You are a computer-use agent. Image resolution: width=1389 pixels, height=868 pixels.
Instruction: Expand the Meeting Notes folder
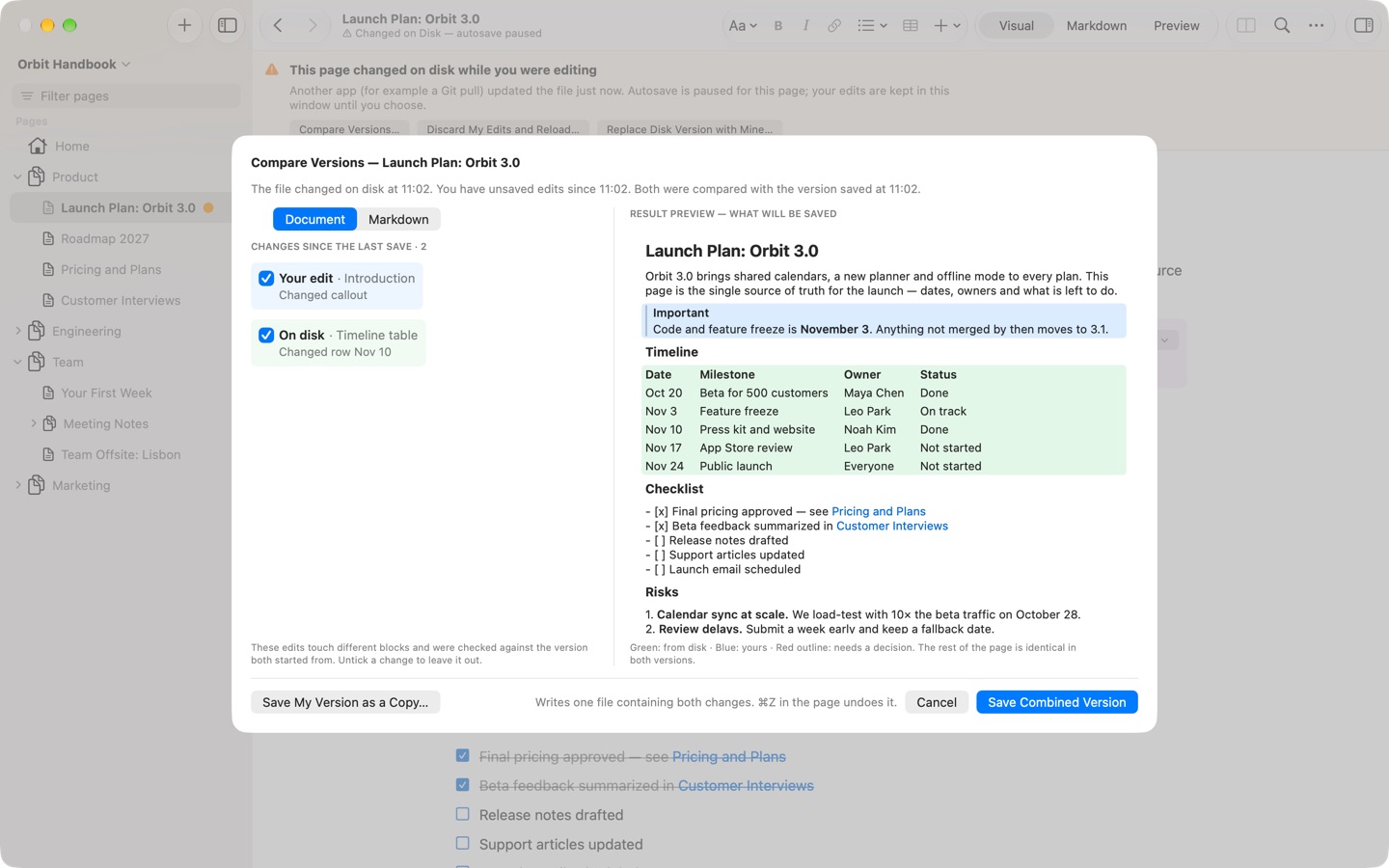point(34,423)
